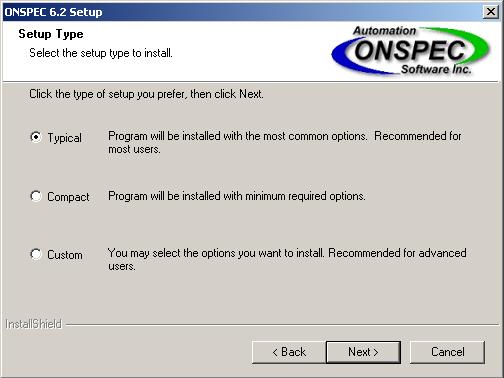Click the 'Select the setup type to install' text
Viewport: 504px width, 378px height.
click(101, 53)
